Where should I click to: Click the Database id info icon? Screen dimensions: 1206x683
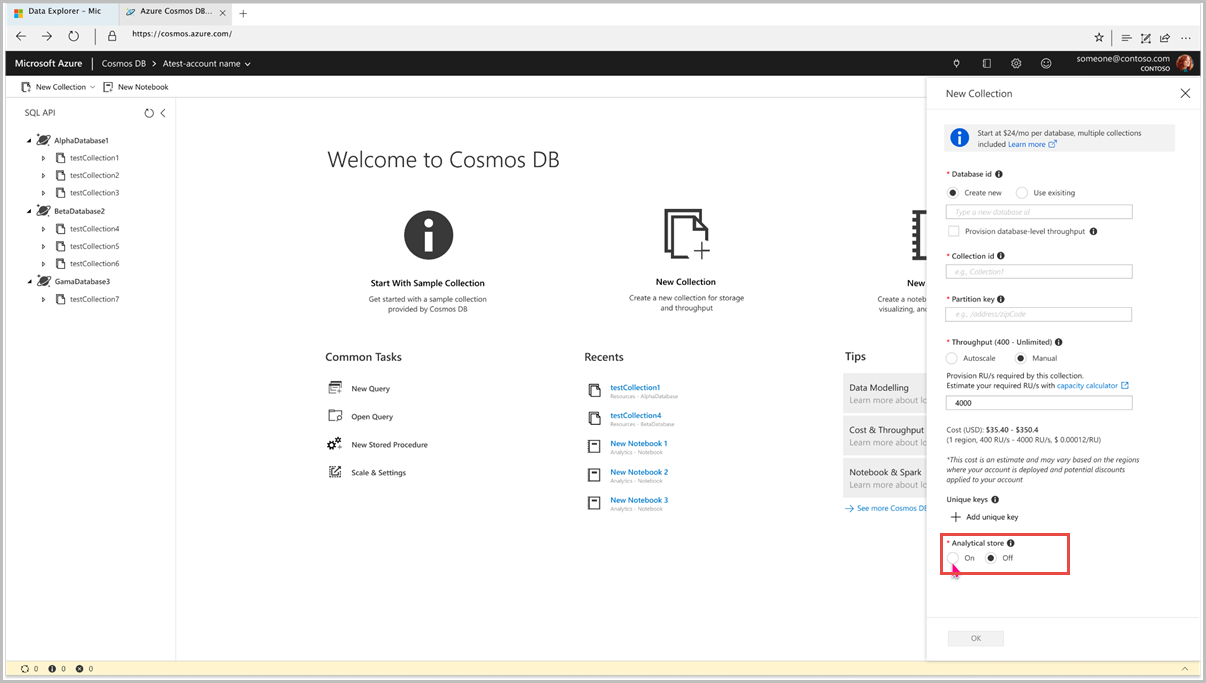(x=999, y=174)
